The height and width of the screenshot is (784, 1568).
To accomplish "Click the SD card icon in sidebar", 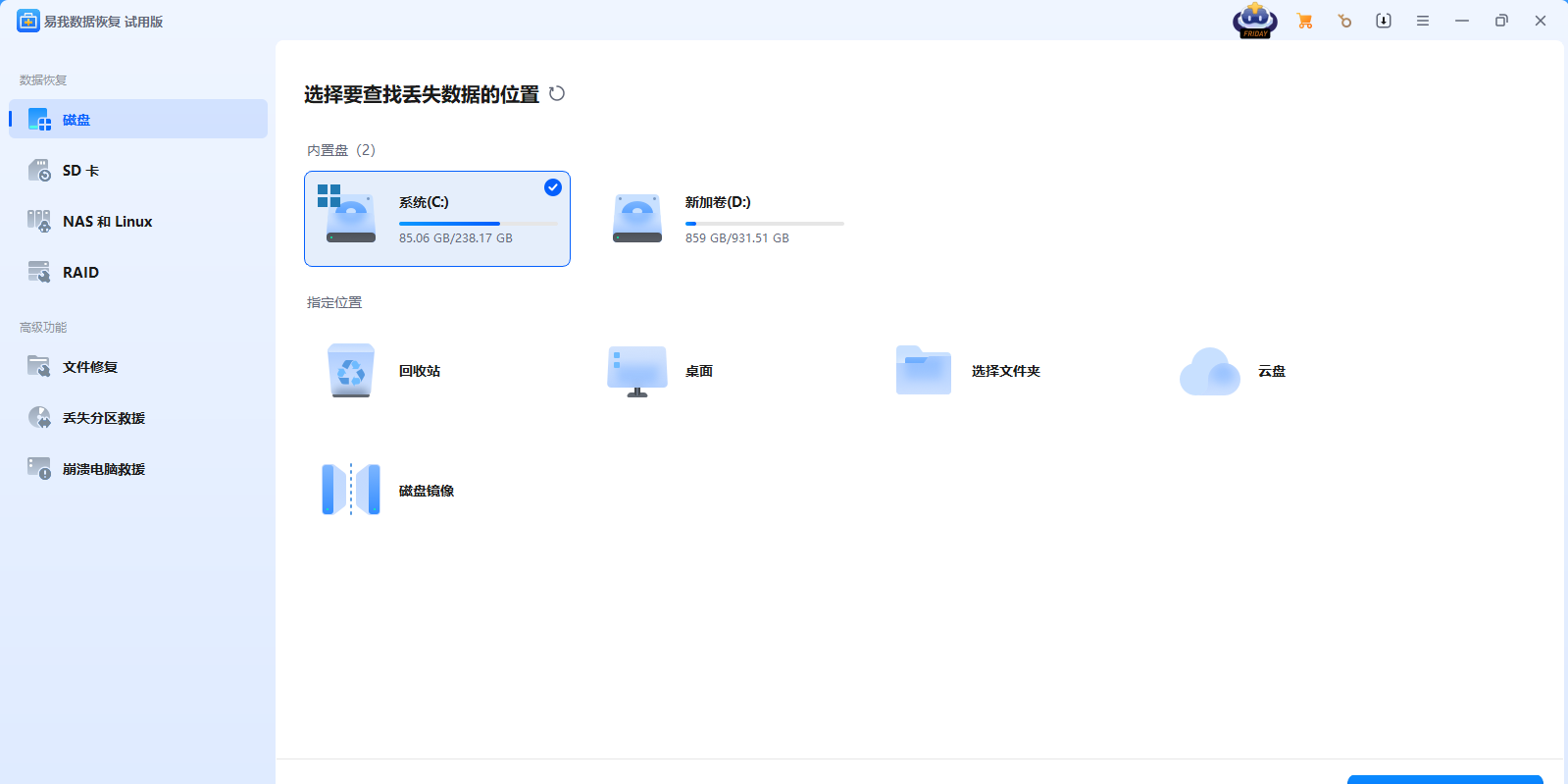I will (39, 171).
